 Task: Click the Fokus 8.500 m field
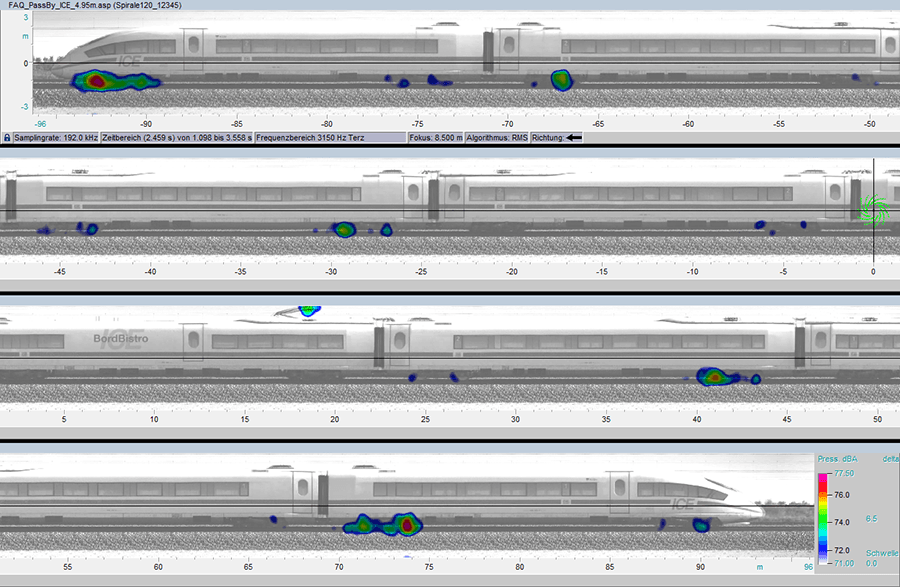pyautogui.click(x=435, y=136)
